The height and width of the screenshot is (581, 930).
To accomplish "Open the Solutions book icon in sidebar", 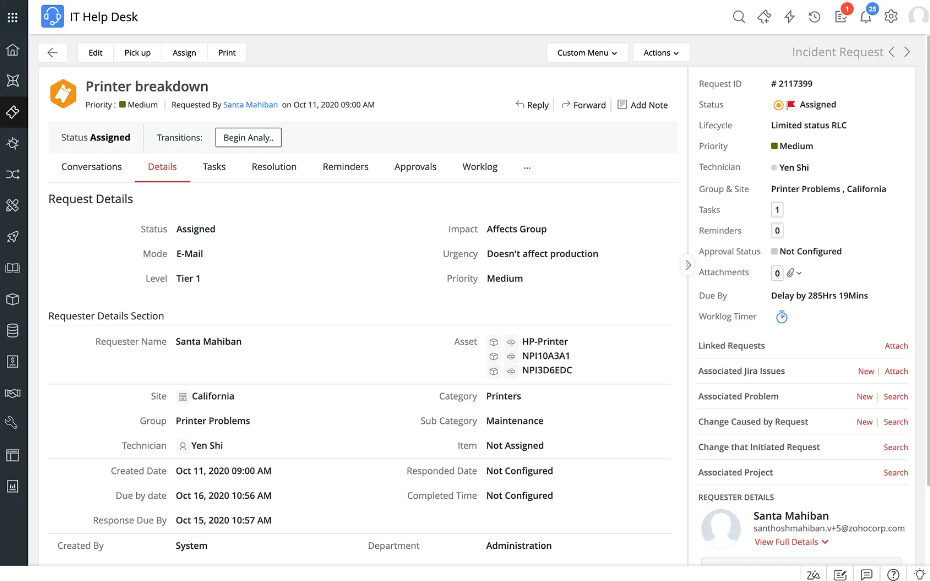I will click(12, 268).
